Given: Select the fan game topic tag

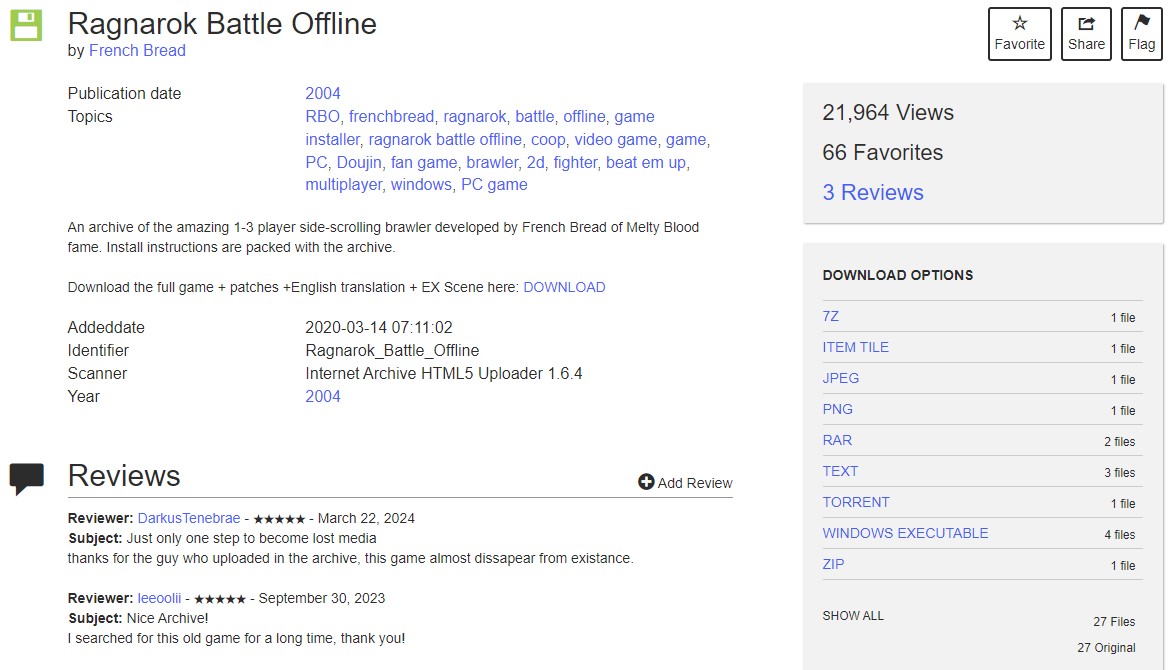Looking at the screenshot, I should (424, 162).
